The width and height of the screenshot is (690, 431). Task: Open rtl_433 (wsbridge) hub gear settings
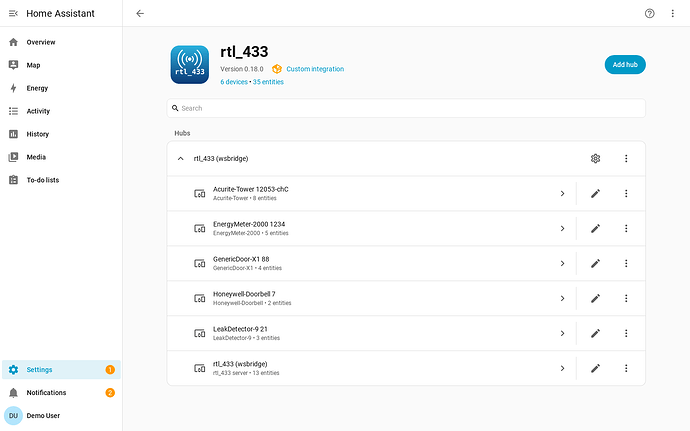point(595,158)
